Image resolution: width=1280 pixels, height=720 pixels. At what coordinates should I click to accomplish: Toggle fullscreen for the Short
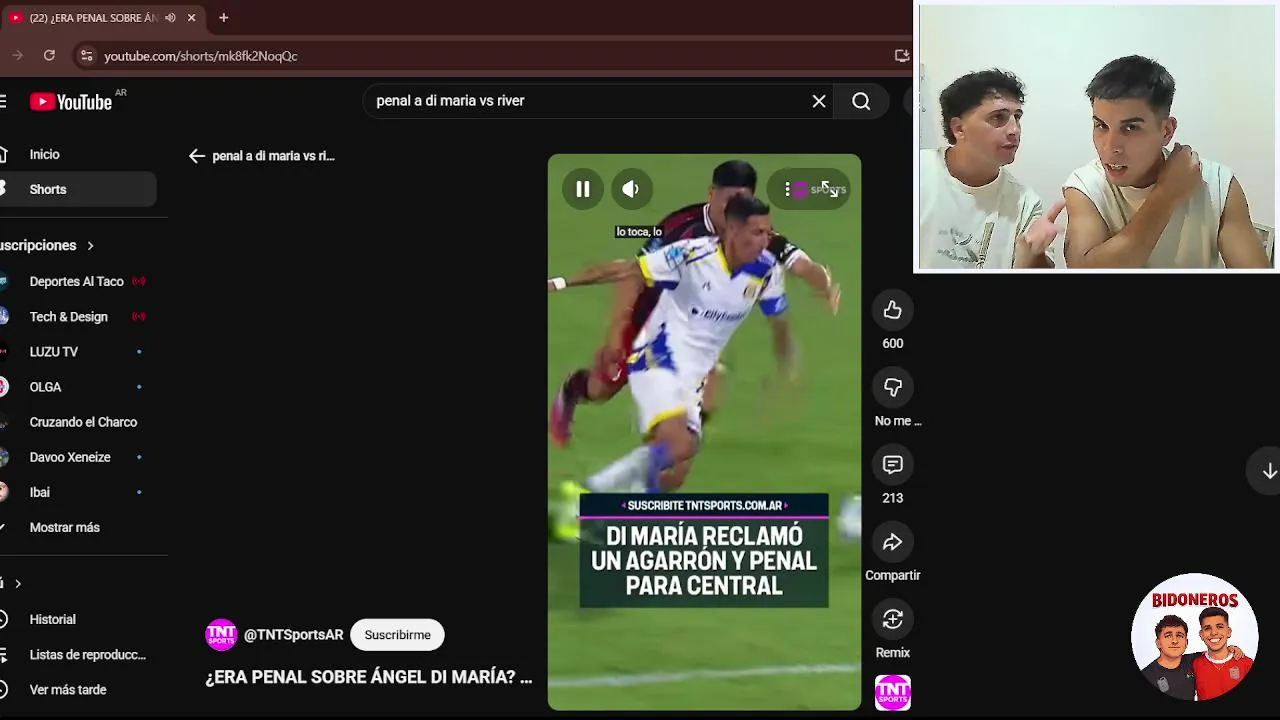[x=829, y=189]
